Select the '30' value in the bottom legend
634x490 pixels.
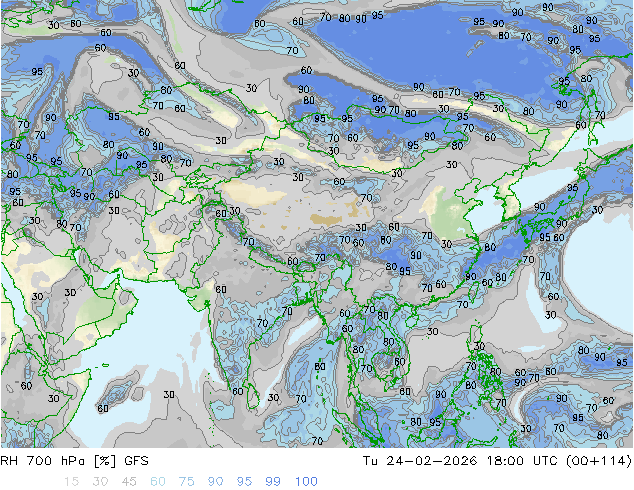coord(100,482)
